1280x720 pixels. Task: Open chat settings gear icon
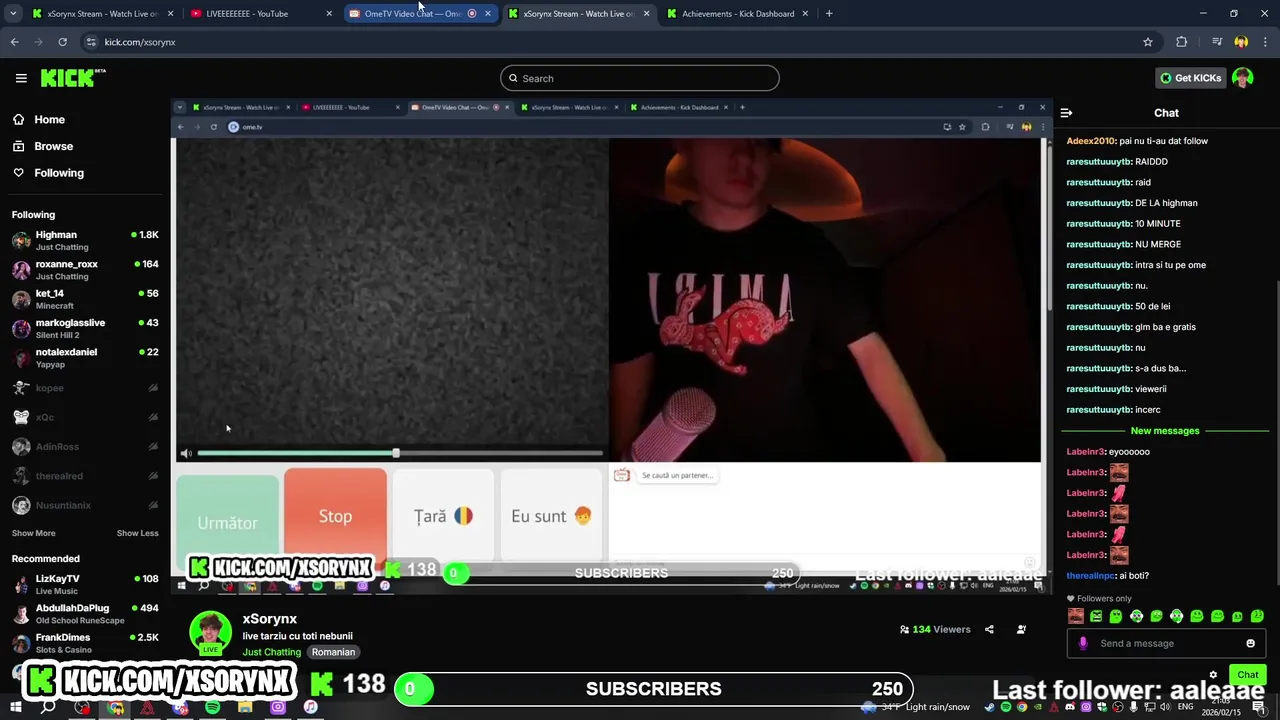coord(1213,675)
